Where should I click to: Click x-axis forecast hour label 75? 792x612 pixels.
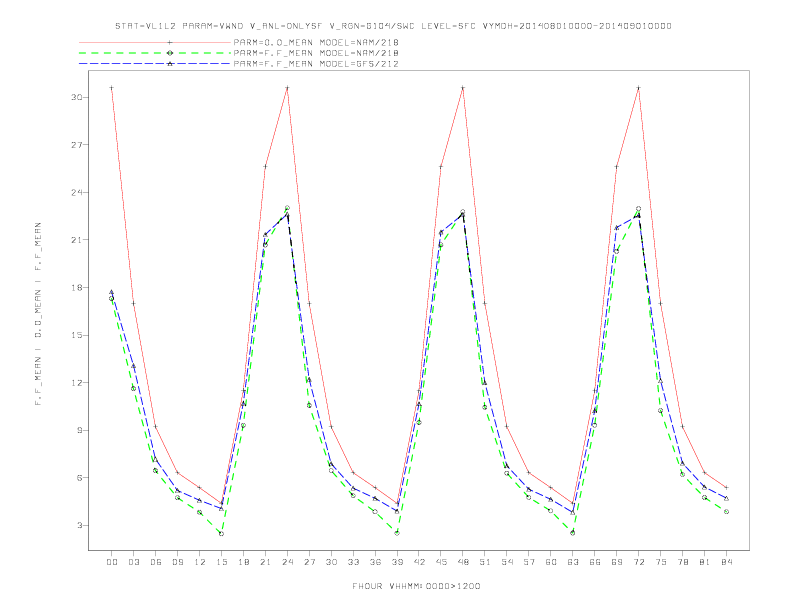pyautogui.click(x=661, y=562)
